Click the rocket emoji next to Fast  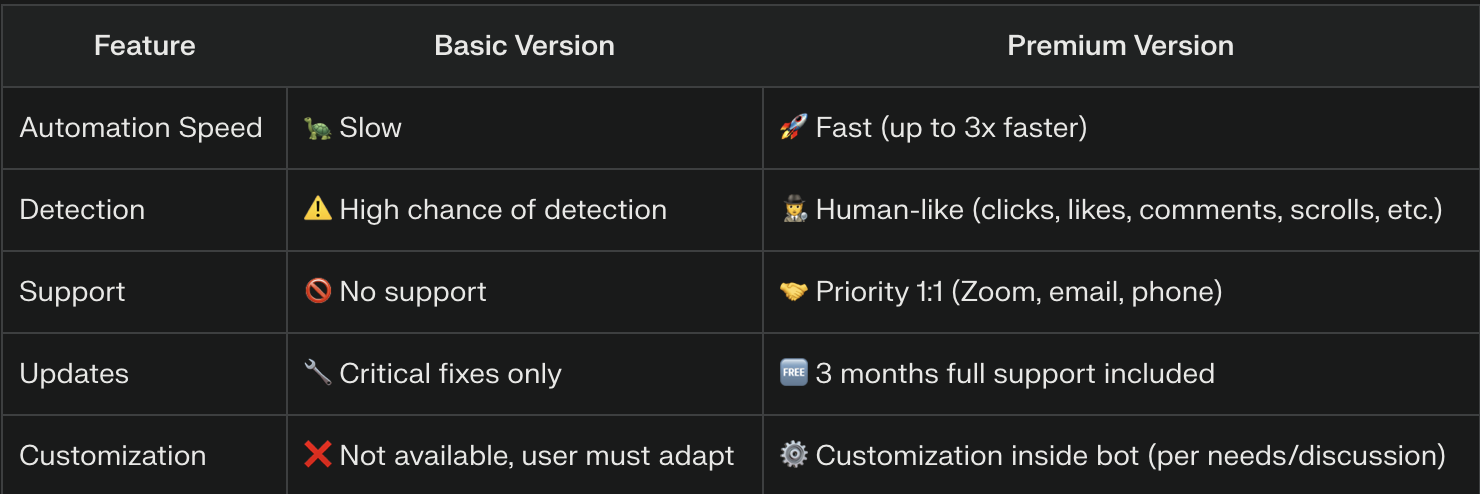point(793,128)
